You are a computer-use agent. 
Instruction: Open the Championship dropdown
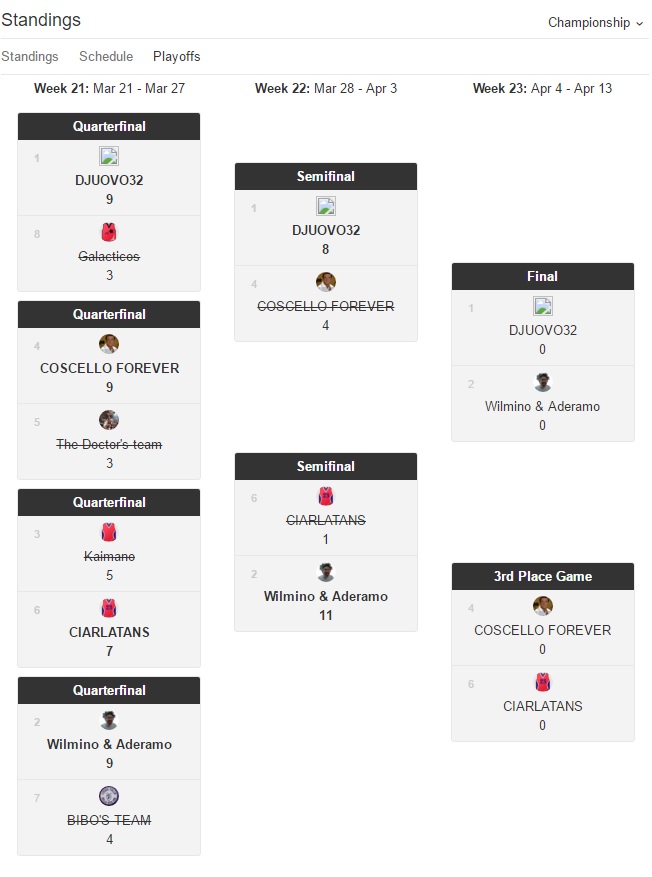(595, 23)
